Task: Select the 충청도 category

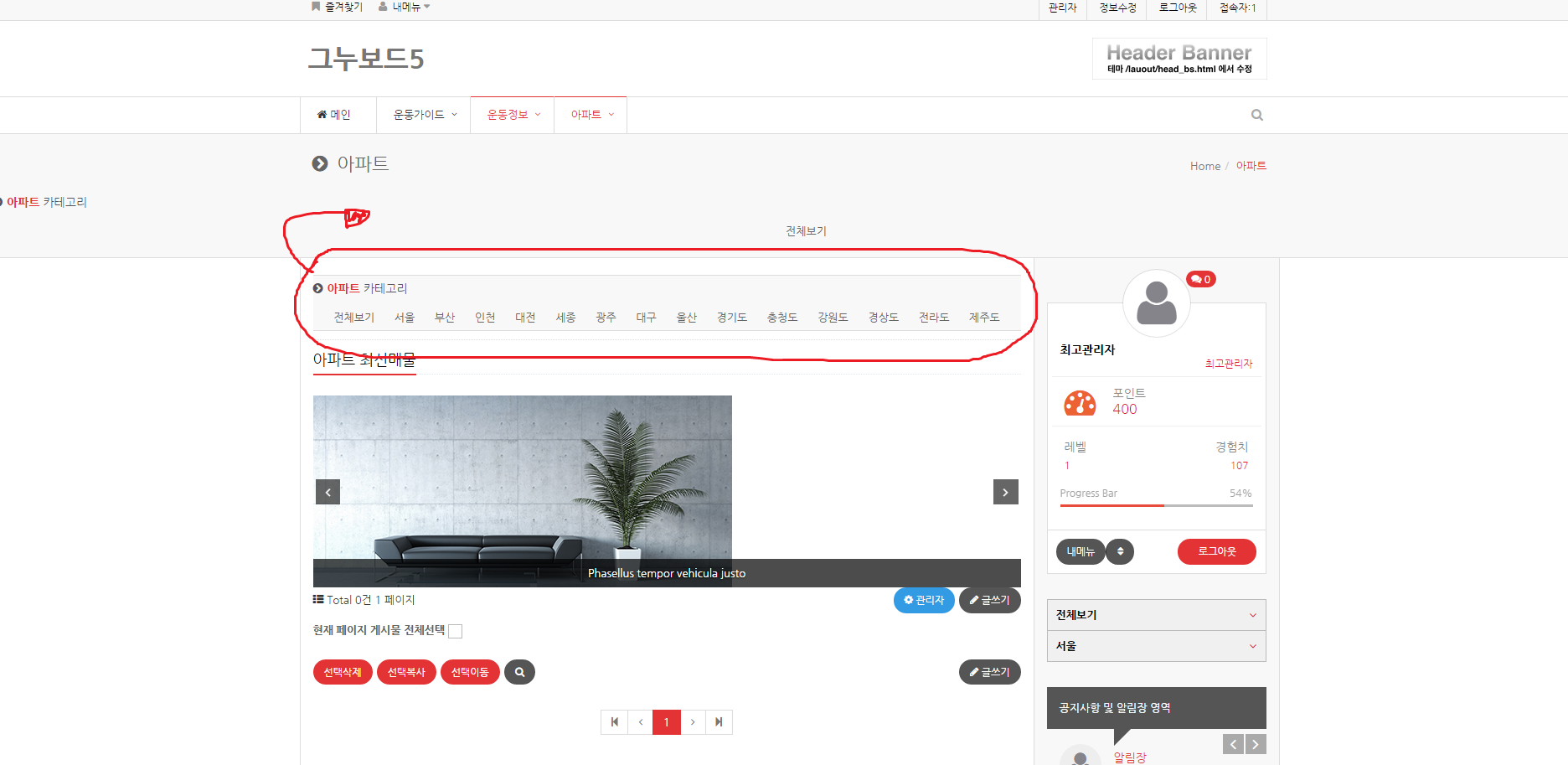Action: pos(782,318)
